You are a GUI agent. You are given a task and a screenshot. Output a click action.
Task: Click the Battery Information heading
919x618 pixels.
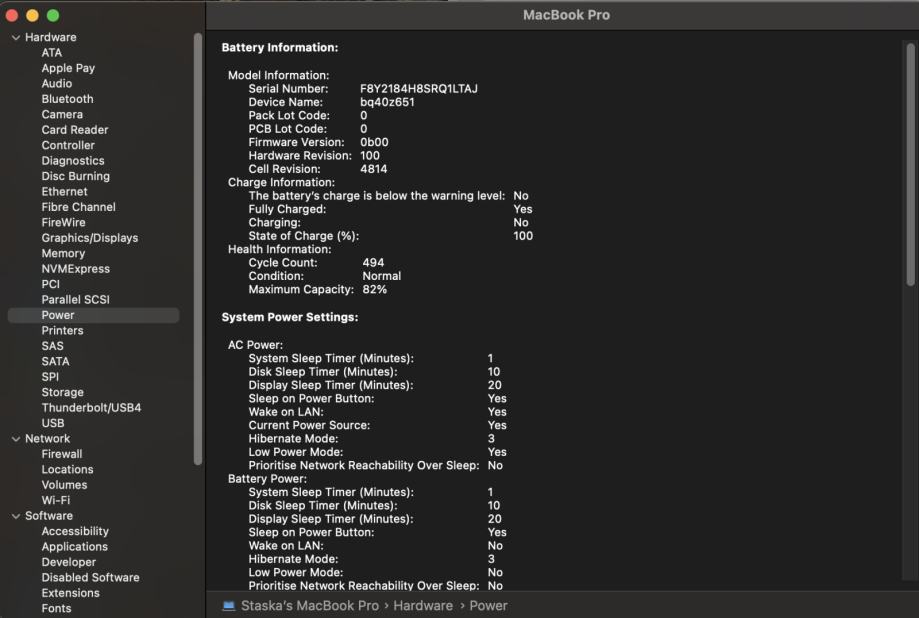280,47
